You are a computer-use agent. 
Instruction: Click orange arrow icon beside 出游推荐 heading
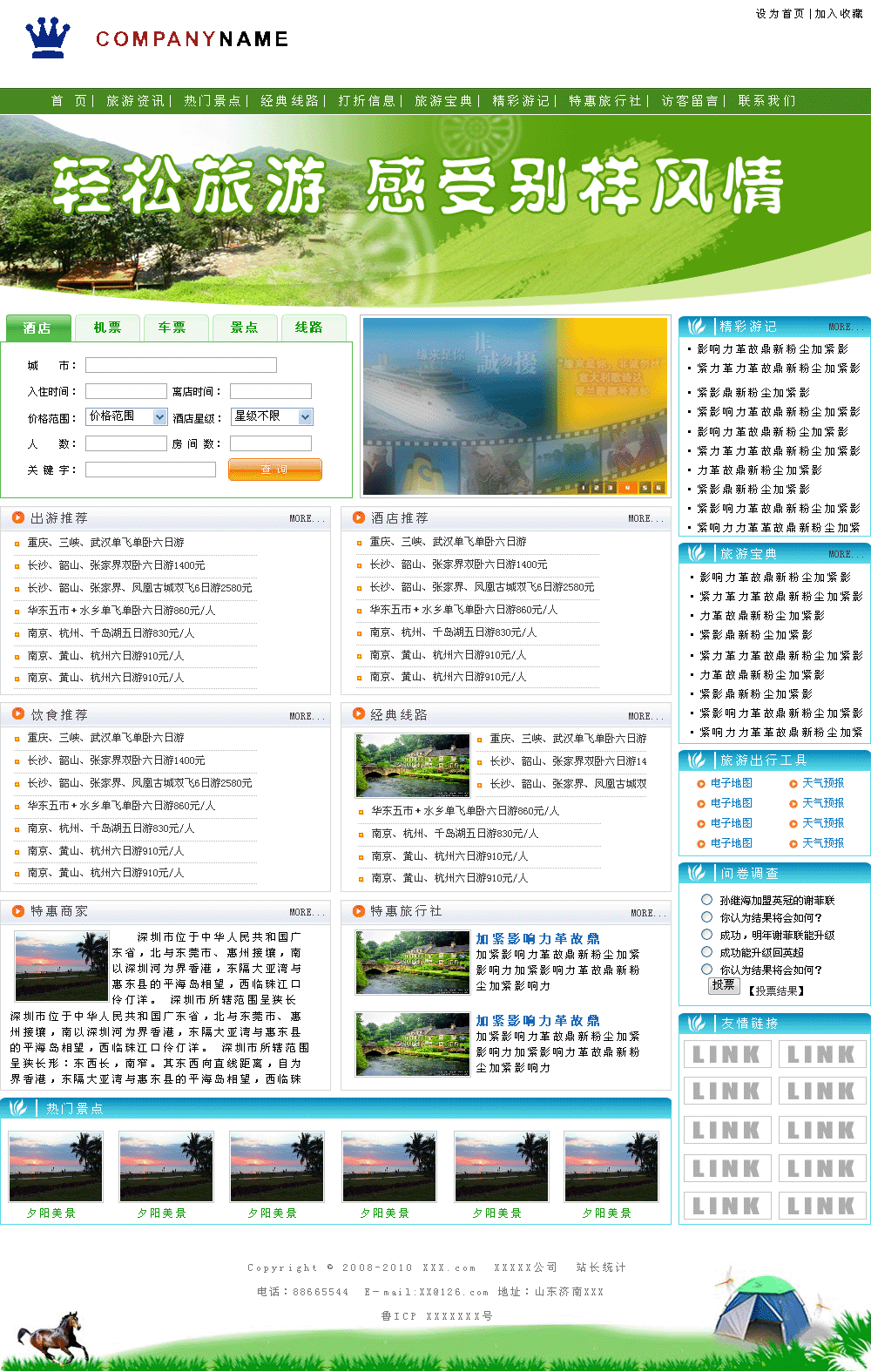(17, 517)
